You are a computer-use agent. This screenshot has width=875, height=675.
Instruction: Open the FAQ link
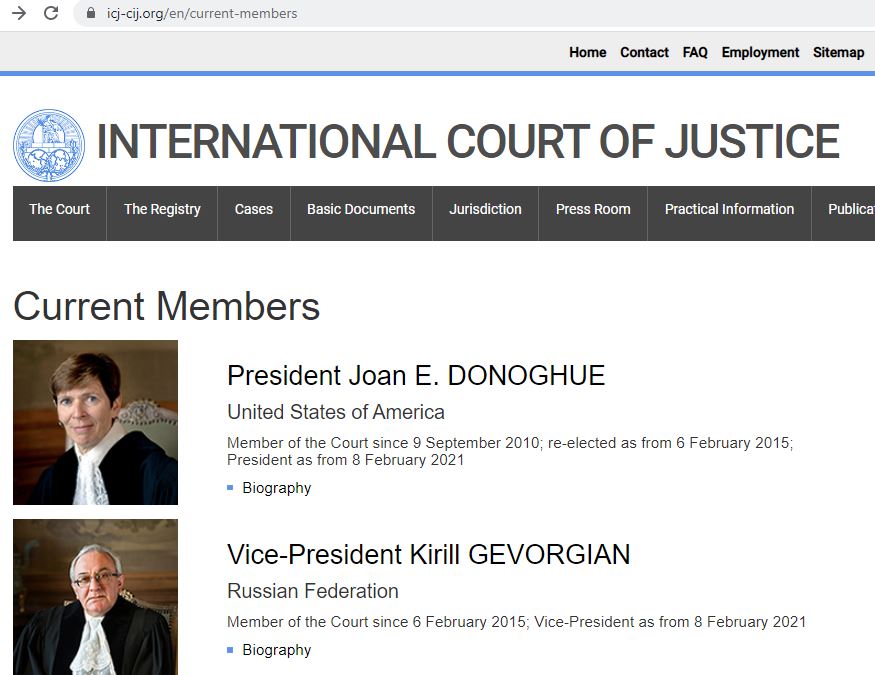tap(695, 52)
